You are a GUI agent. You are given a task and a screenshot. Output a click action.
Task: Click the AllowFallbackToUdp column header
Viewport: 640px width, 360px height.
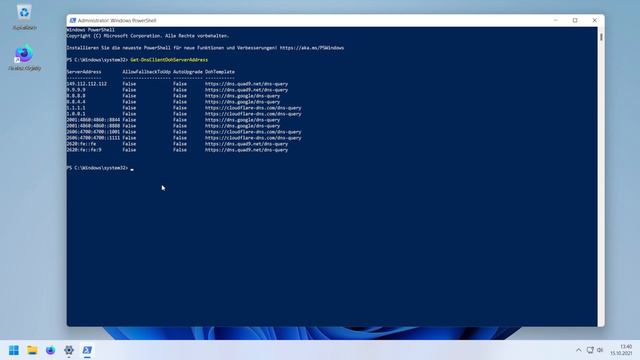[x=147, y=72]
